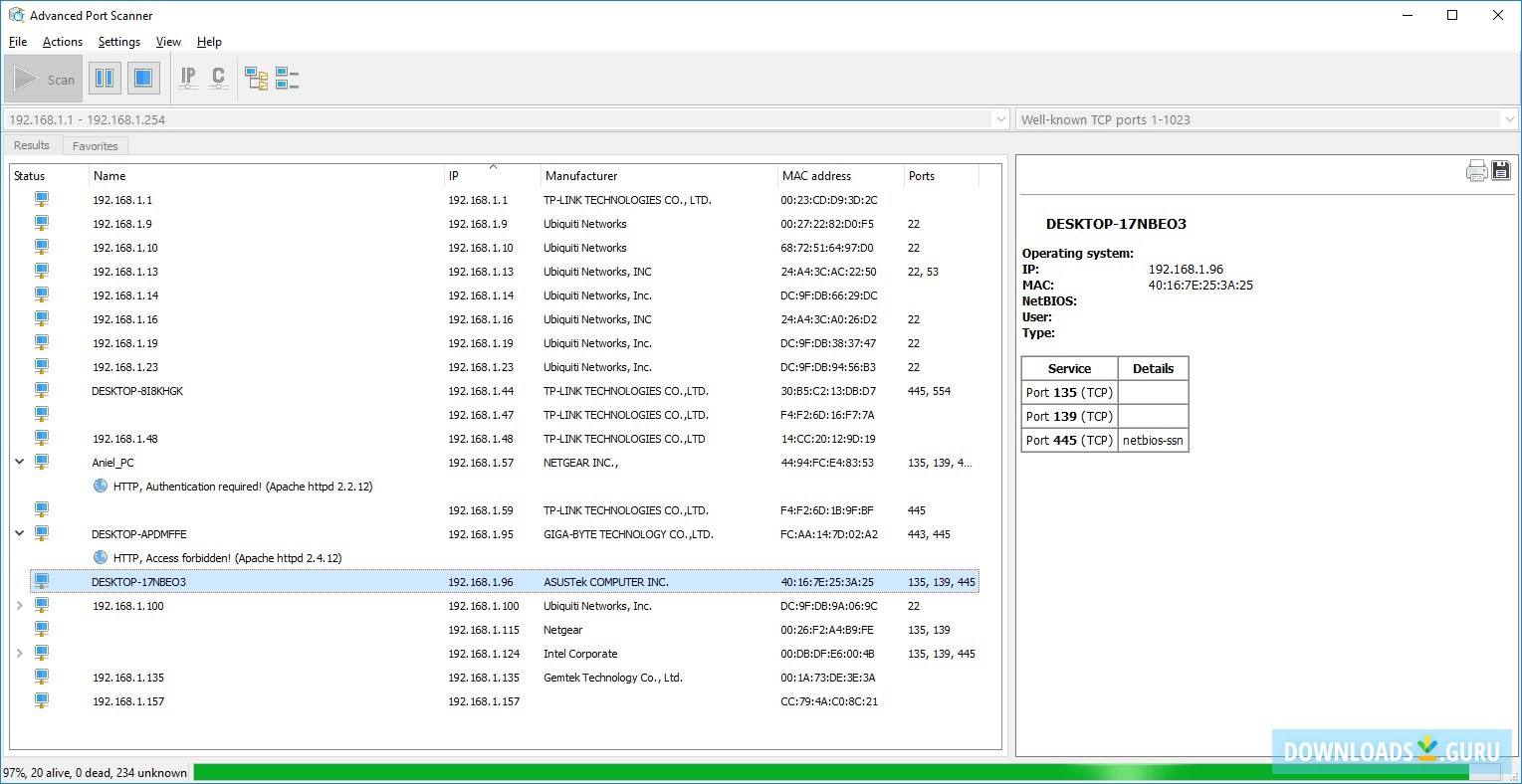Click the collapse all list icon
This screenshot has width=1522, height=784.
(287, 79)
